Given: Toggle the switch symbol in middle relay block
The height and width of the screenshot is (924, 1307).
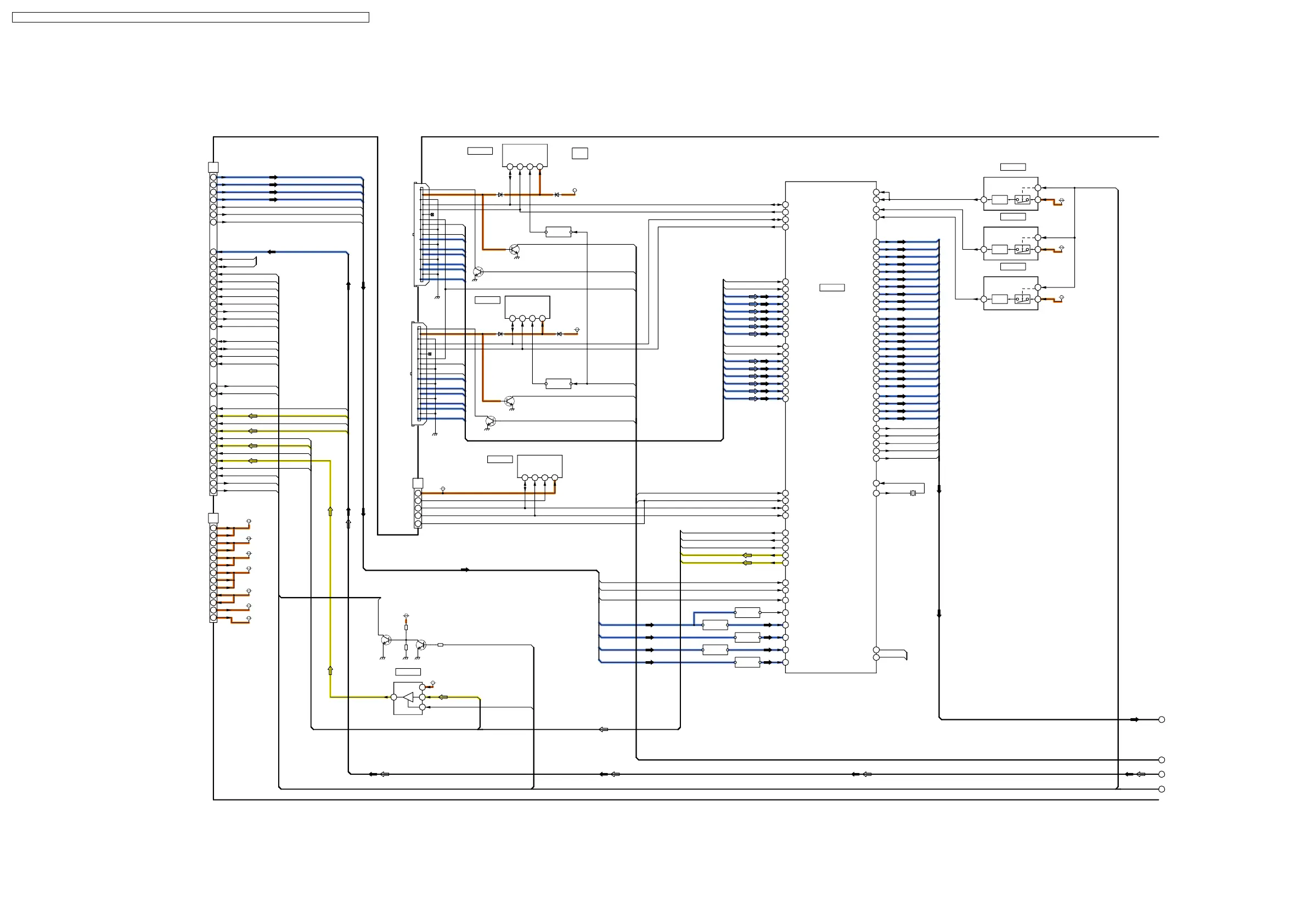Looking at the screenshot, I should 1022,249.
